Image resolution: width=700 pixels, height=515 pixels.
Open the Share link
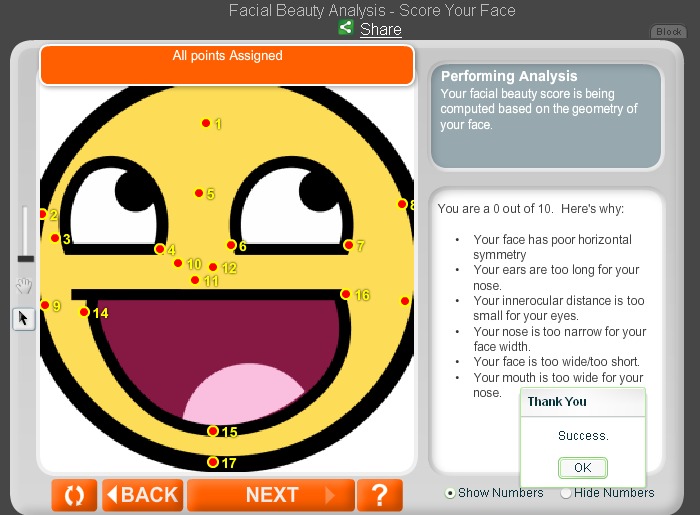pos(381,29)
